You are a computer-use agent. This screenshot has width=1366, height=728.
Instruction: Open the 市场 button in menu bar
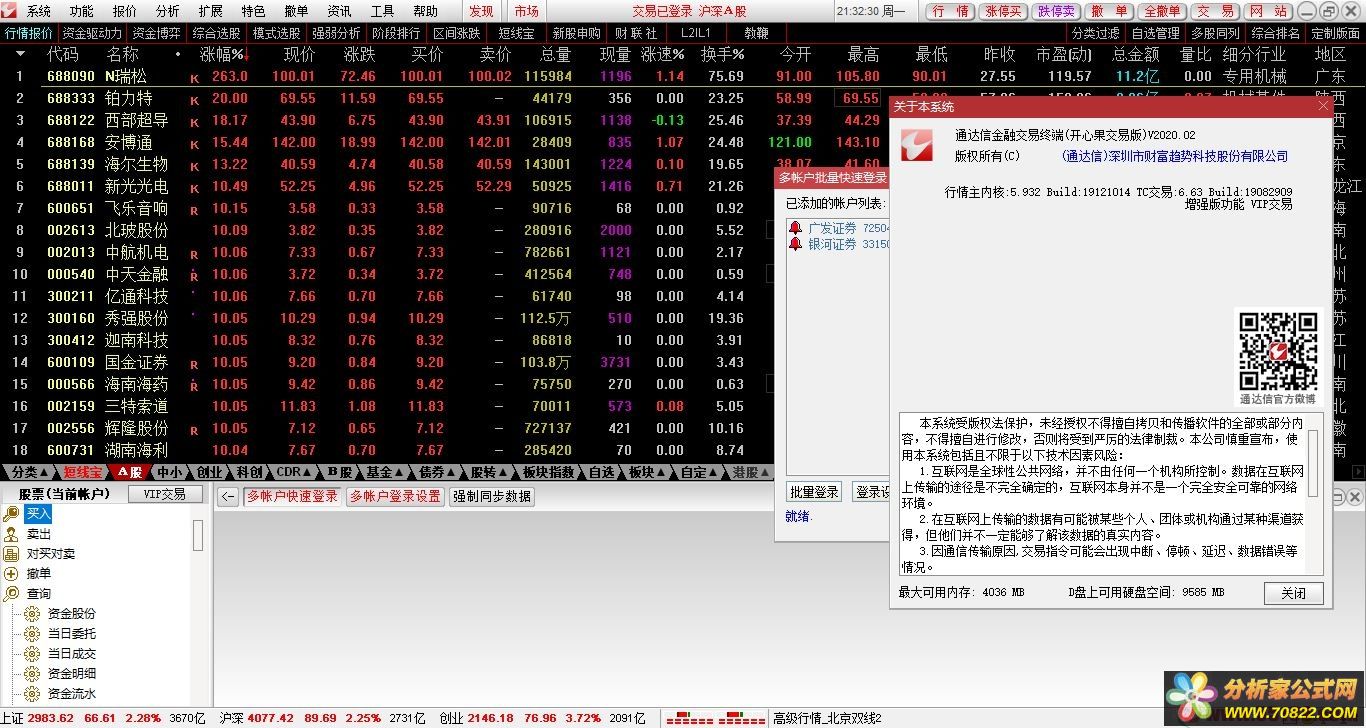click(x=526, y=11)
